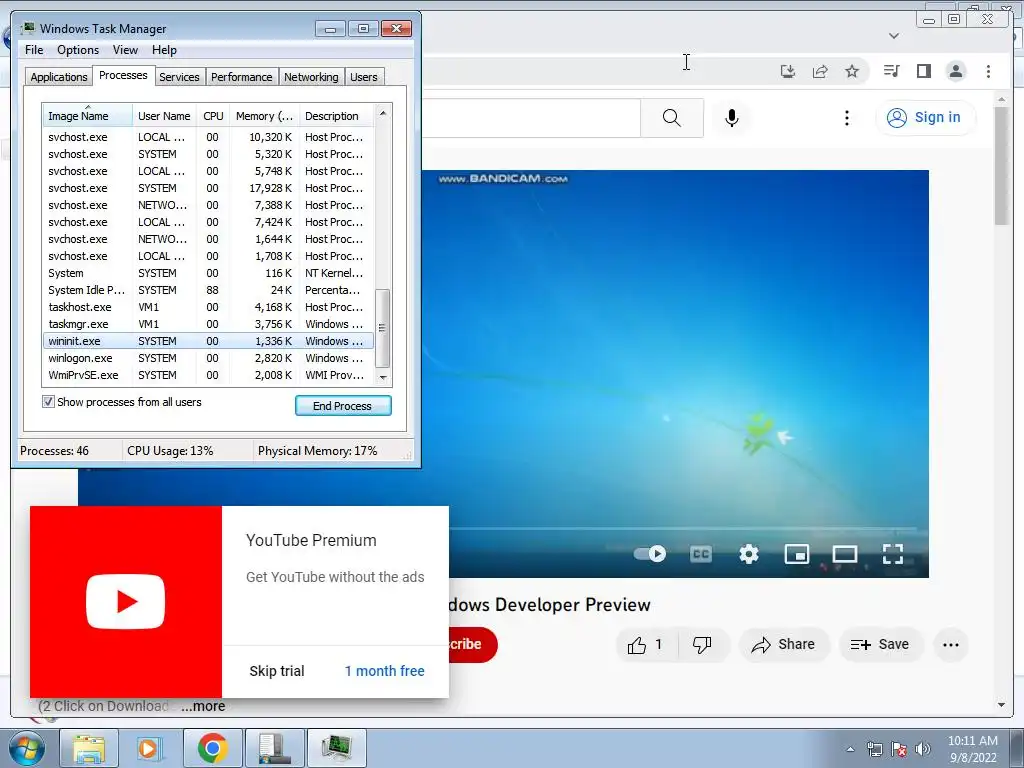Toggle closed captions CC button
The height and width of the screenshot is (768, 1024).
701,554
